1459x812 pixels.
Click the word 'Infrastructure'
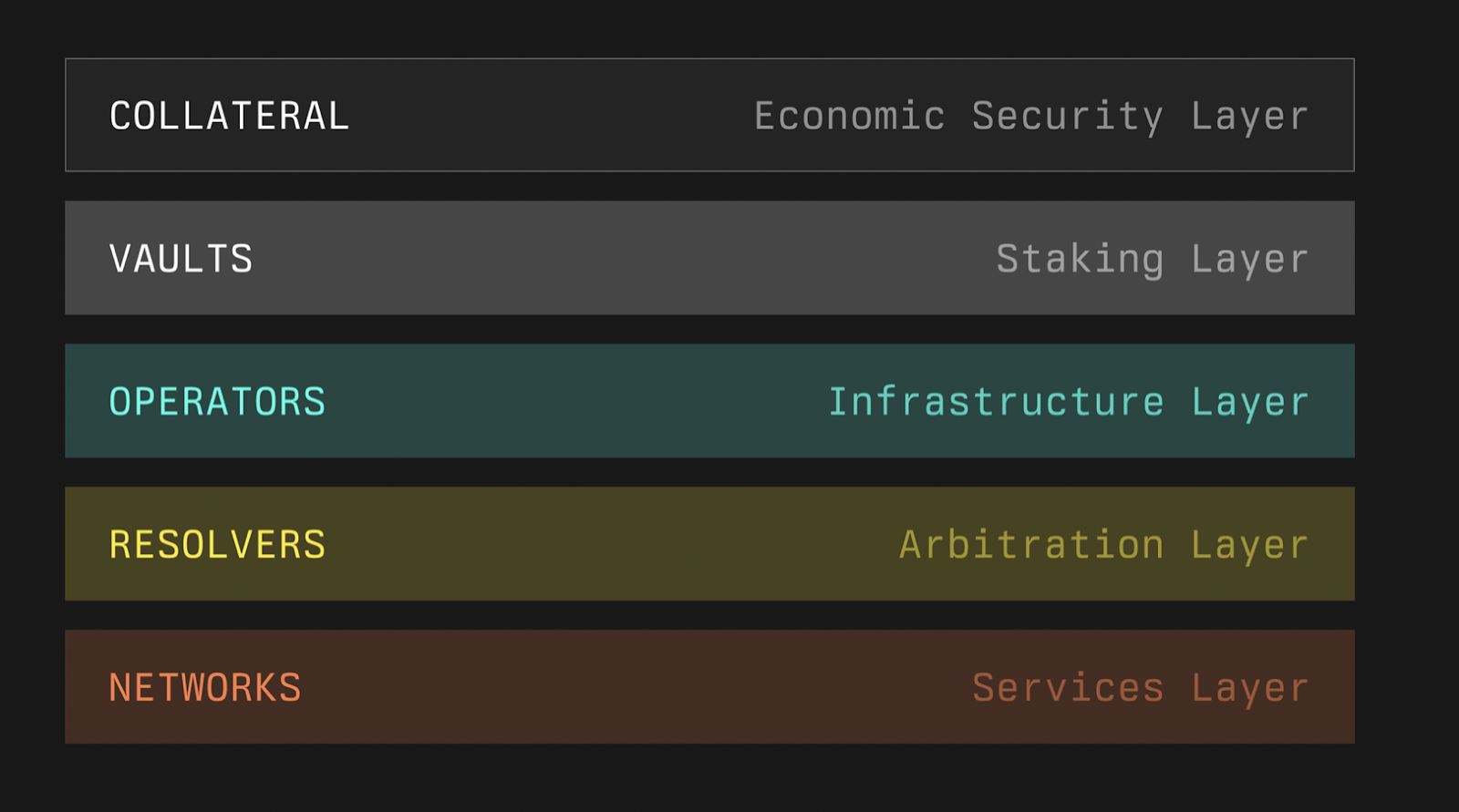pyautogui.click(x=996, y=402)
